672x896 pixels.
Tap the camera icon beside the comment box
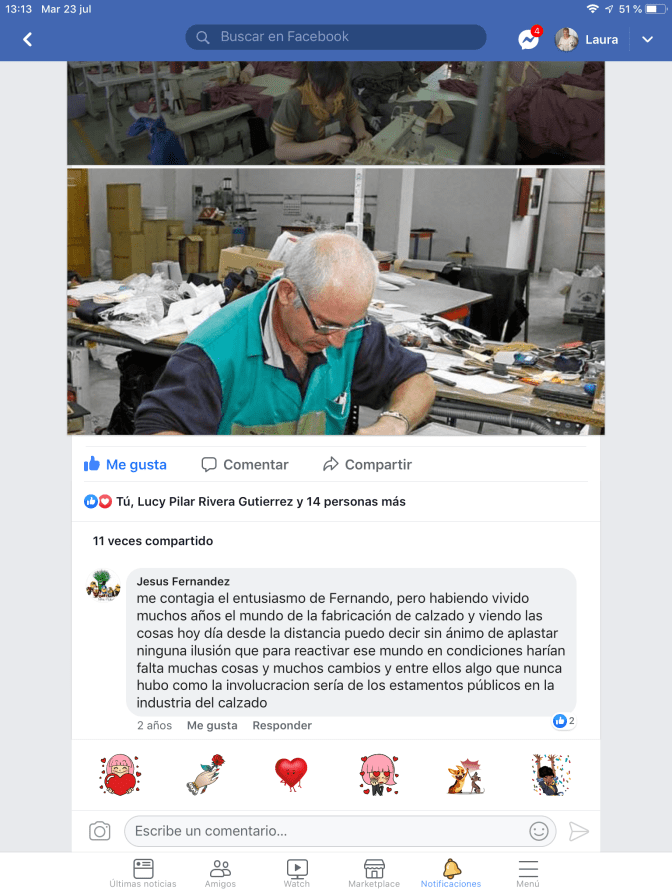click(99, 831)
